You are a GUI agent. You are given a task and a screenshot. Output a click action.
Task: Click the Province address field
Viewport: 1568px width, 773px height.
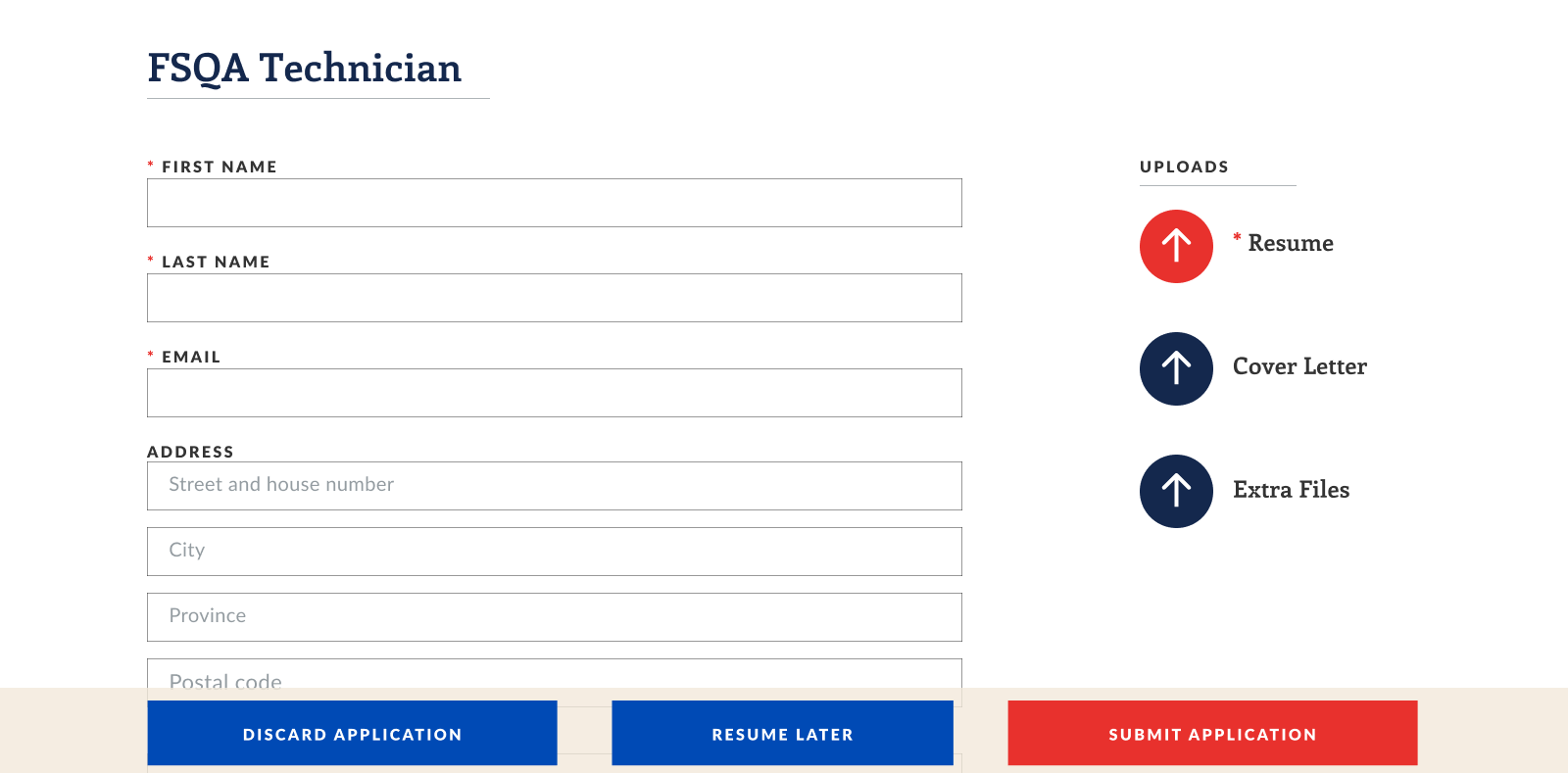point(555,617)
